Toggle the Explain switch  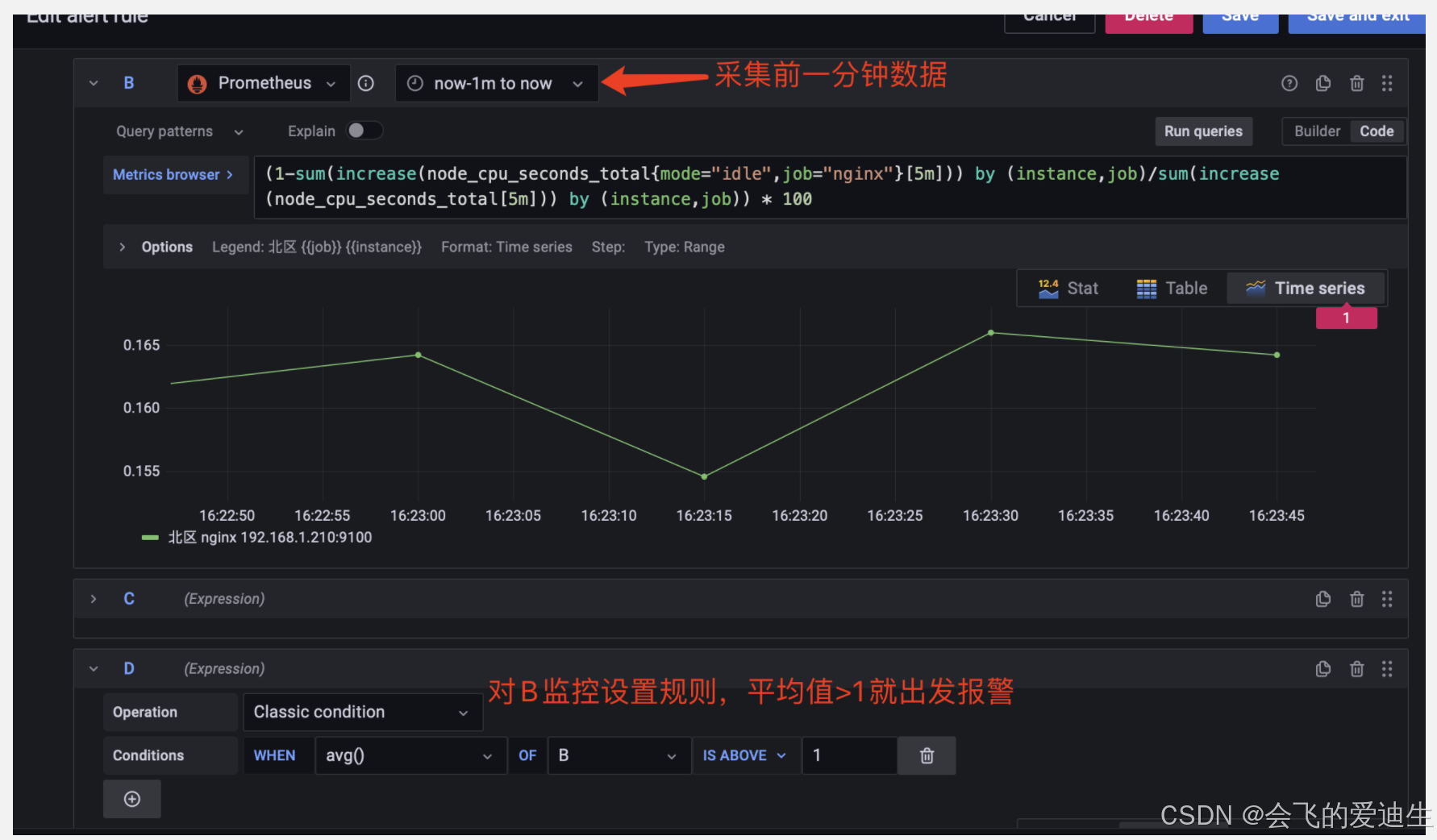tap(364, 131)
